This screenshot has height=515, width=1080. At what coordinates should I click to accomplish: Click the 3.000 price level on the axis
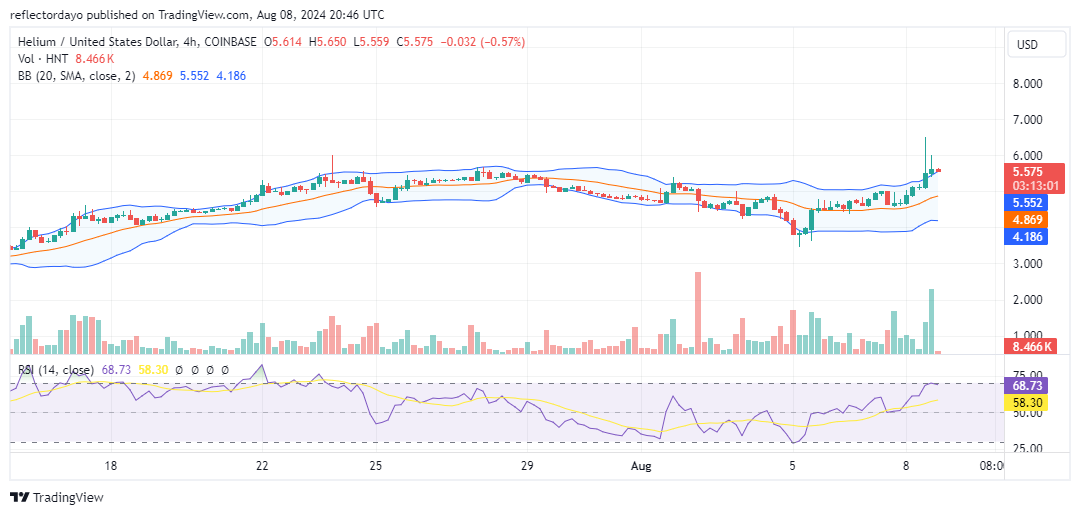tap(1027, 264)
